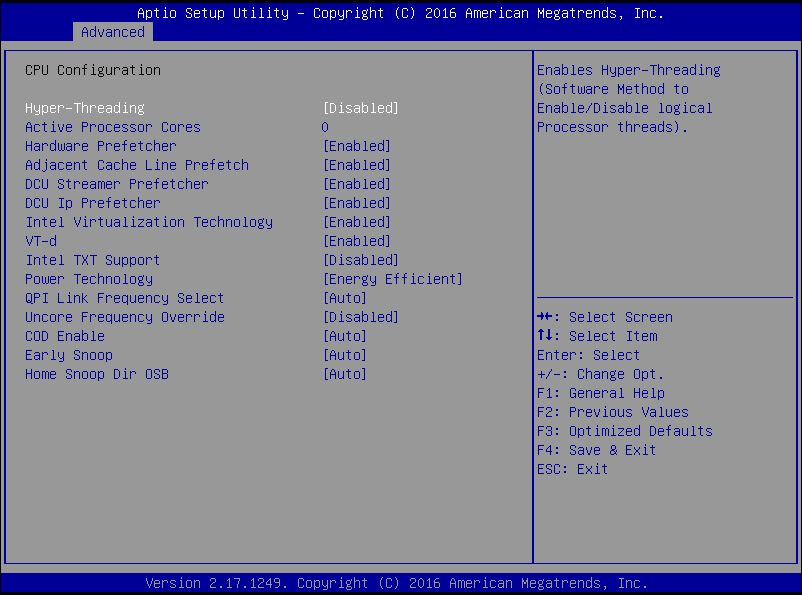802x595 pixels.
Task: Select Intel TXT Support label
Action: tap(93, 260)
